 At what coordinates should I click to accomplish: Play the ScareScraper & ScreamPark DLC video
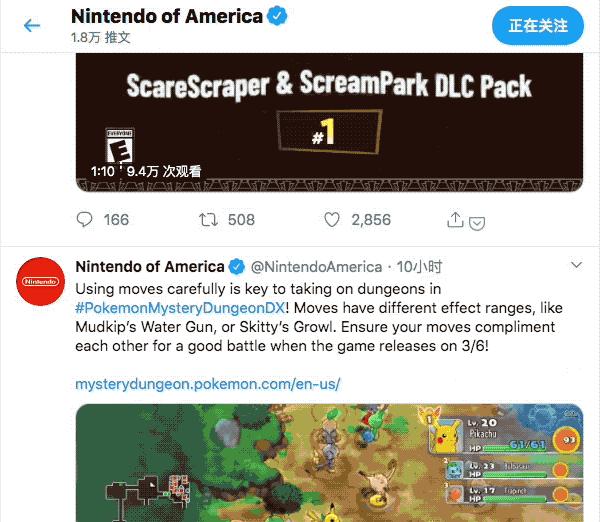(x=329, y=122)
